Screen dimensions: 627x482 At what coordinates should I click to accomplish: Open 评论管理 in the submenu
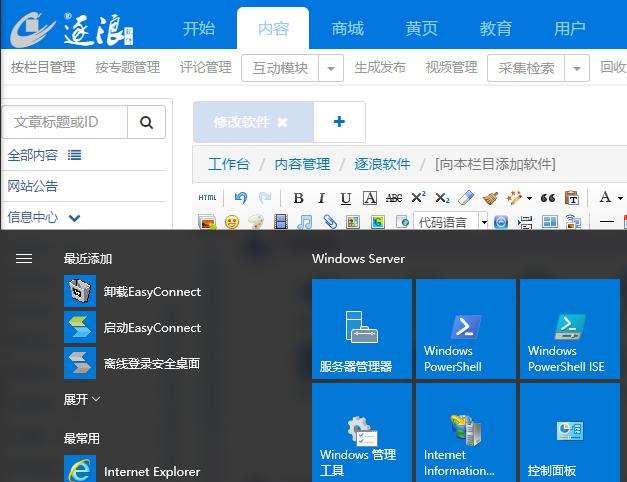[x=206, y=67]
